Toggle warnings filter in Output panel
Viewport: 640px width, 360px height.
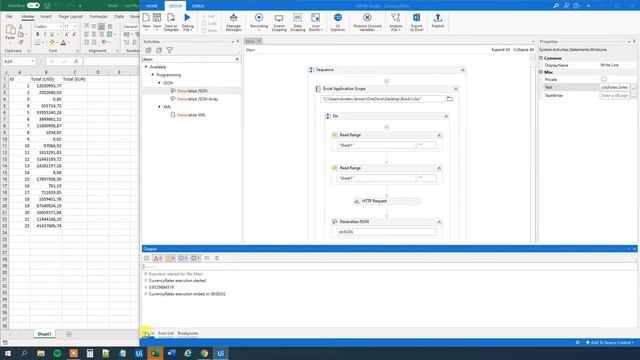(170, 258)
